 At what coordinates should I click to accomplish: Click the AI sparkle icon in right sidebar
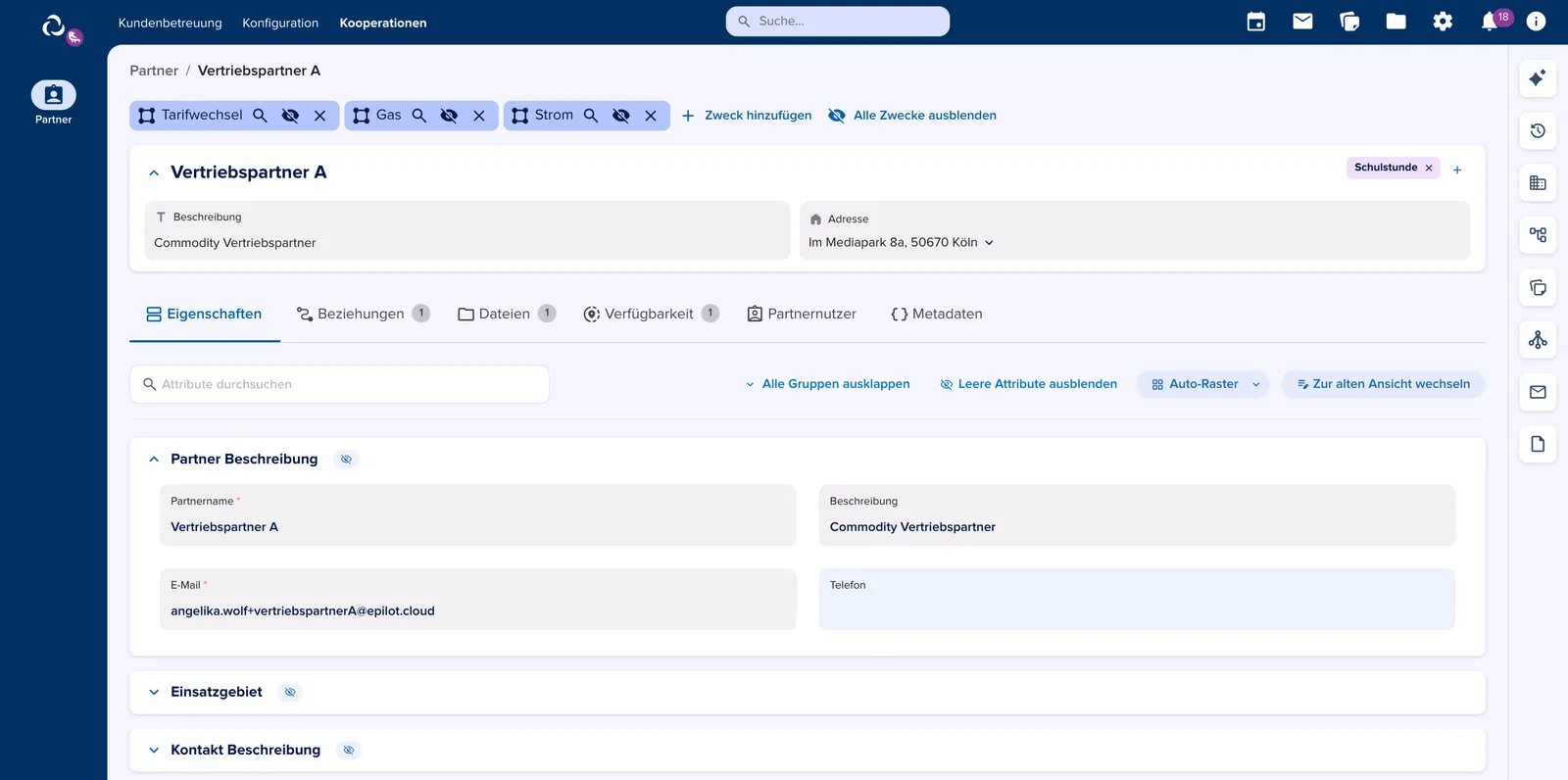pos(1538,77)
